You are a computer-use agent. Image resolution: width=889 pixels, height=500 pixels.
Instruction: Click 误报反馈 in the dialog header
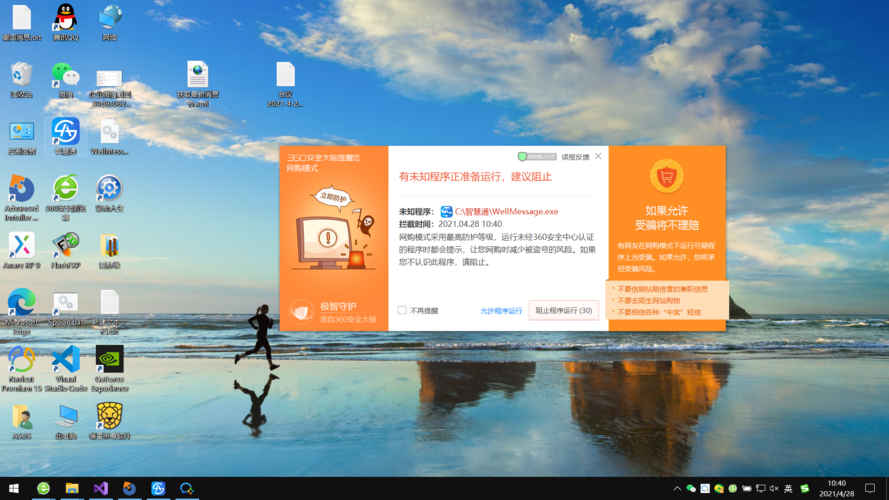pos(575,157)
